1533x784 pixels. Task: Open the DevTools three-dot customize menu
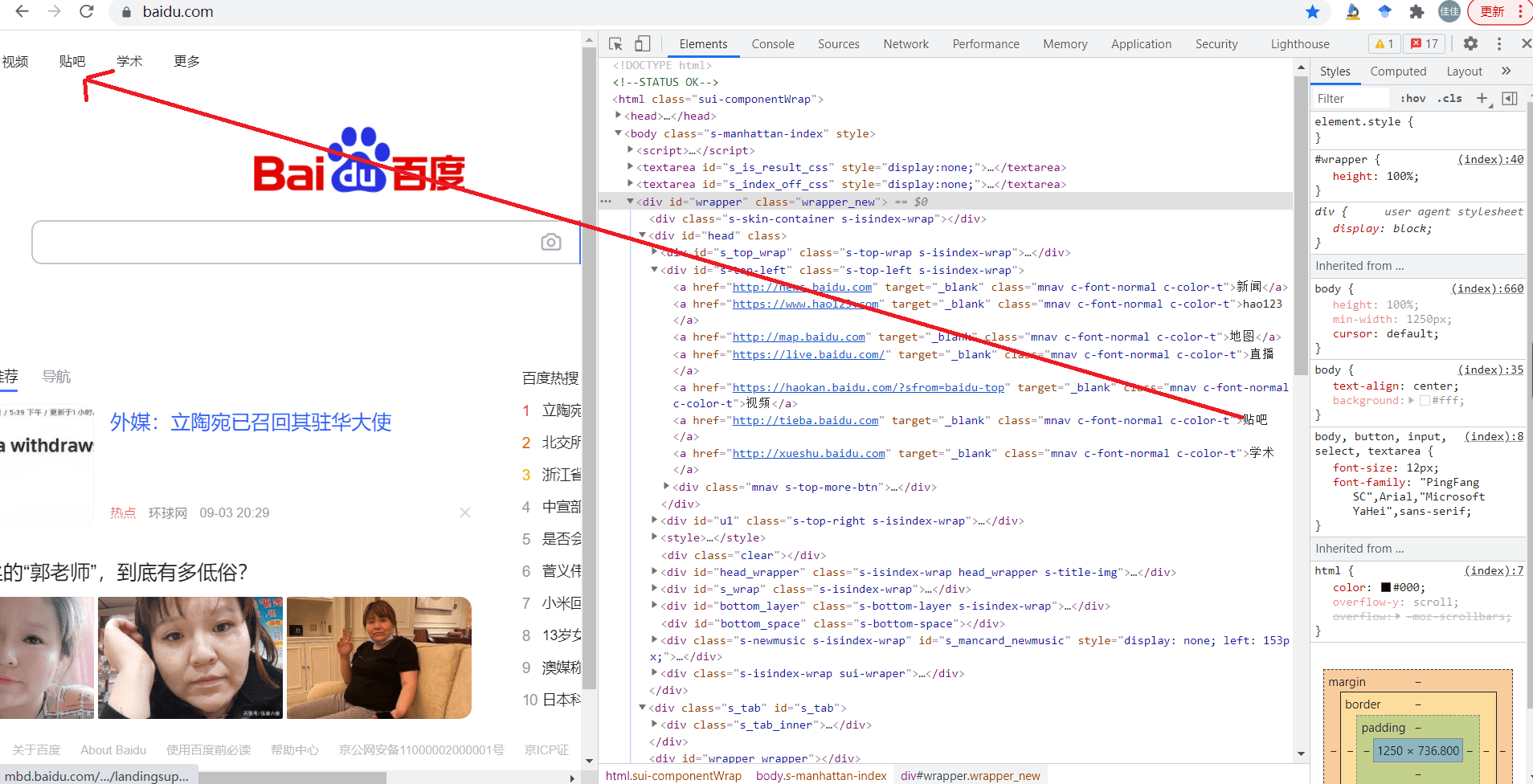point(1499,44)
